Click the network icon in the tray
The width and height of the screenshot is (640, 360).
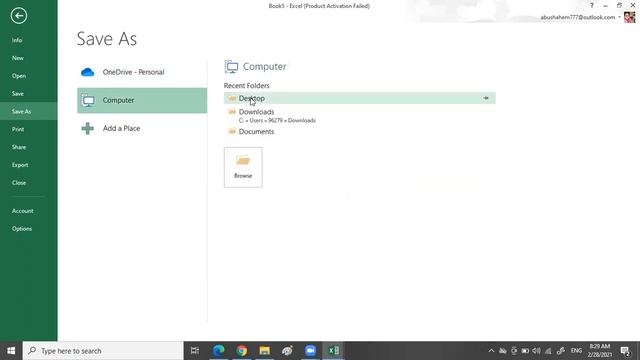click(x=548, y=351)
